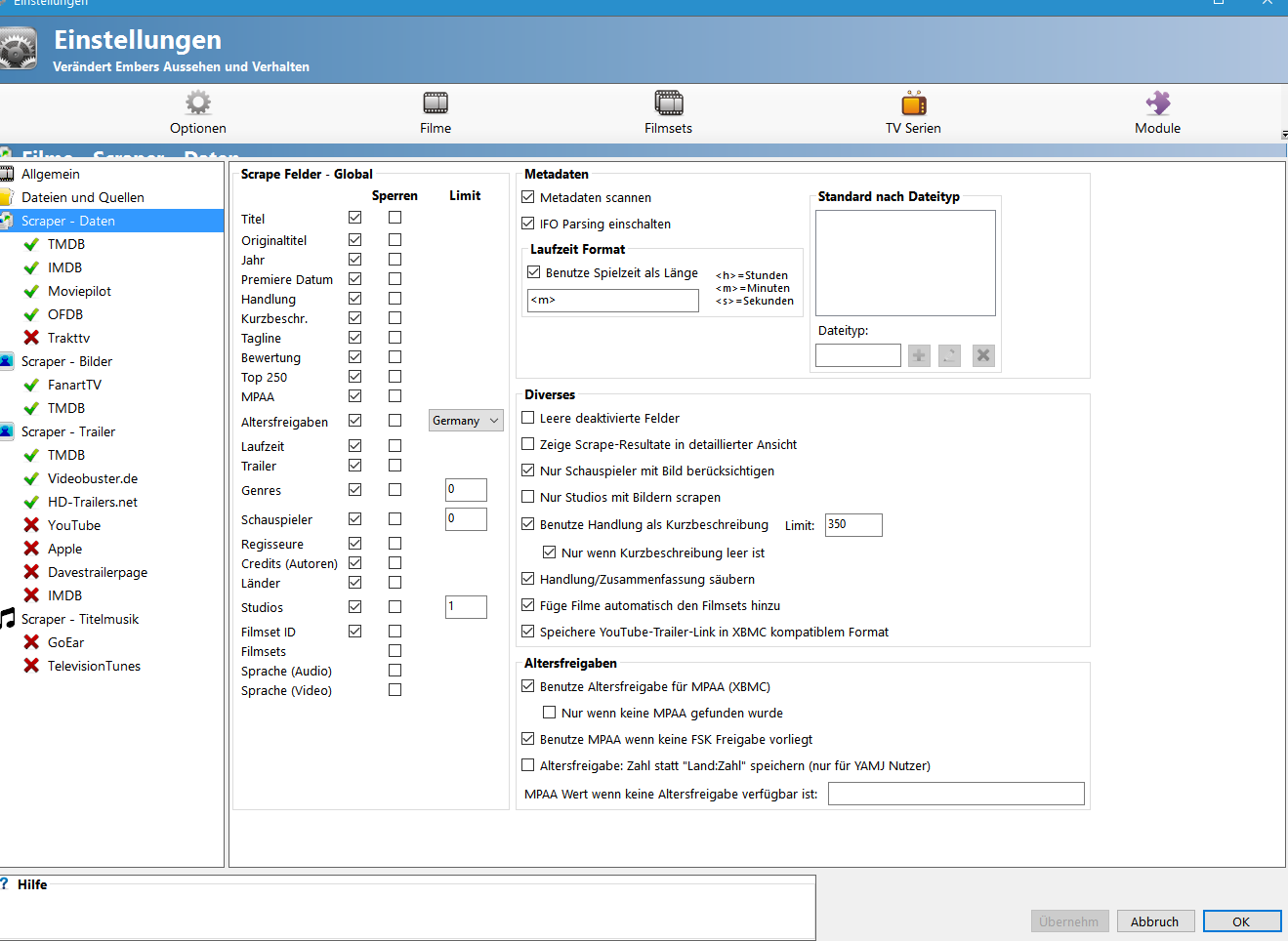Click the red X icon beside GoEar
Screen dimensions: 1288x941
(x=31, y=642)
